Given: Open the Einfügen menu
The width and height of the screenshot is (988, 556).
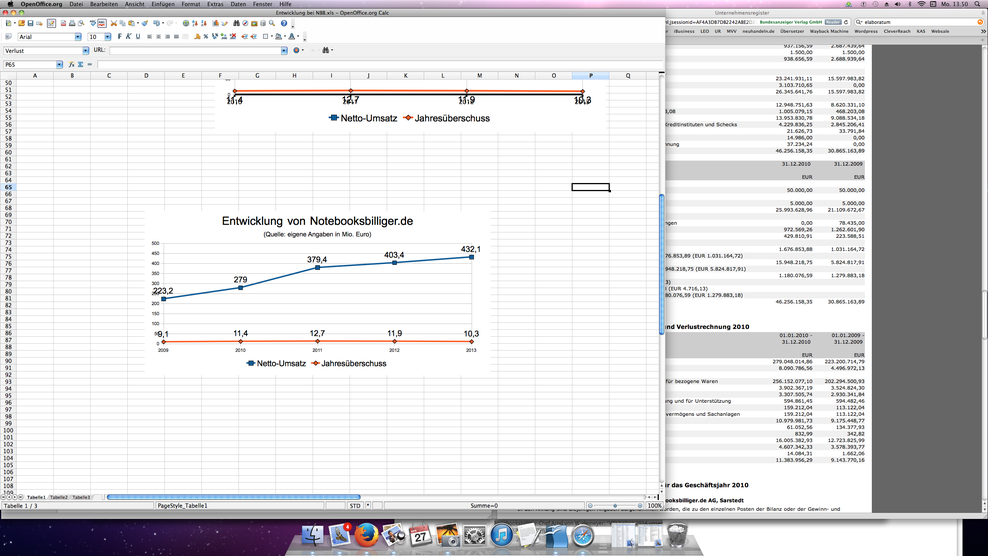Looking at the screenshot, I should point(163,4).
